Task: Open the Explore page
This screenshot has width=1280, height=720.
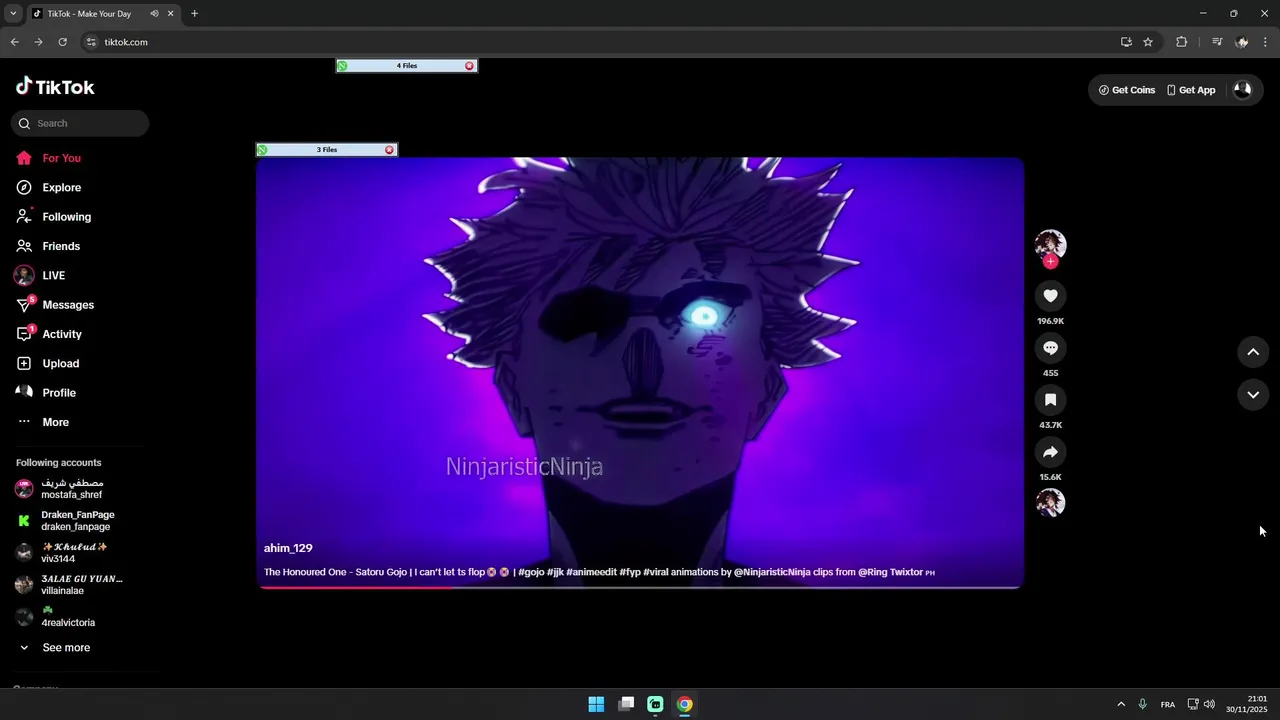Action: [x=61, y=187]
